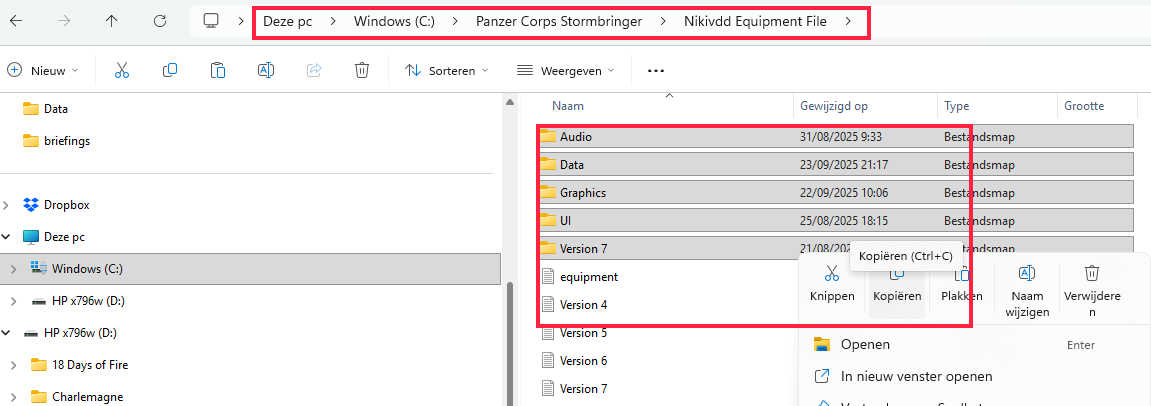
Task: Sort by the Gewijzigd op column header
Action: pos(834,106)
